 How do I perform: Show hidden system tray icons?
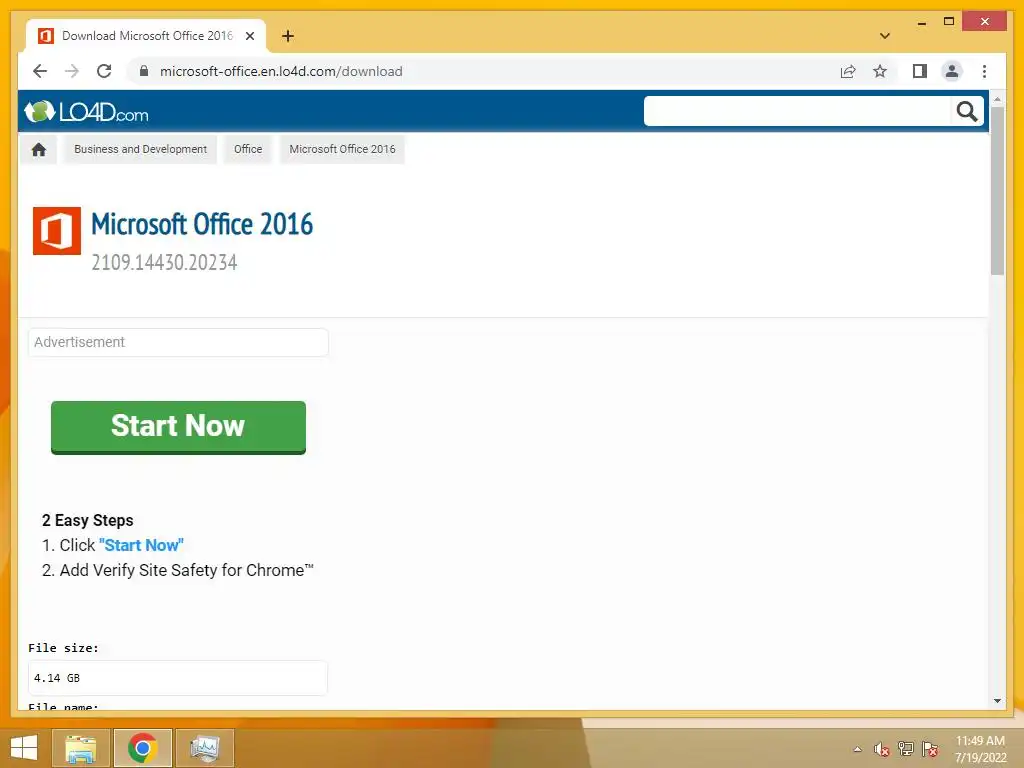tap(857, 749)
